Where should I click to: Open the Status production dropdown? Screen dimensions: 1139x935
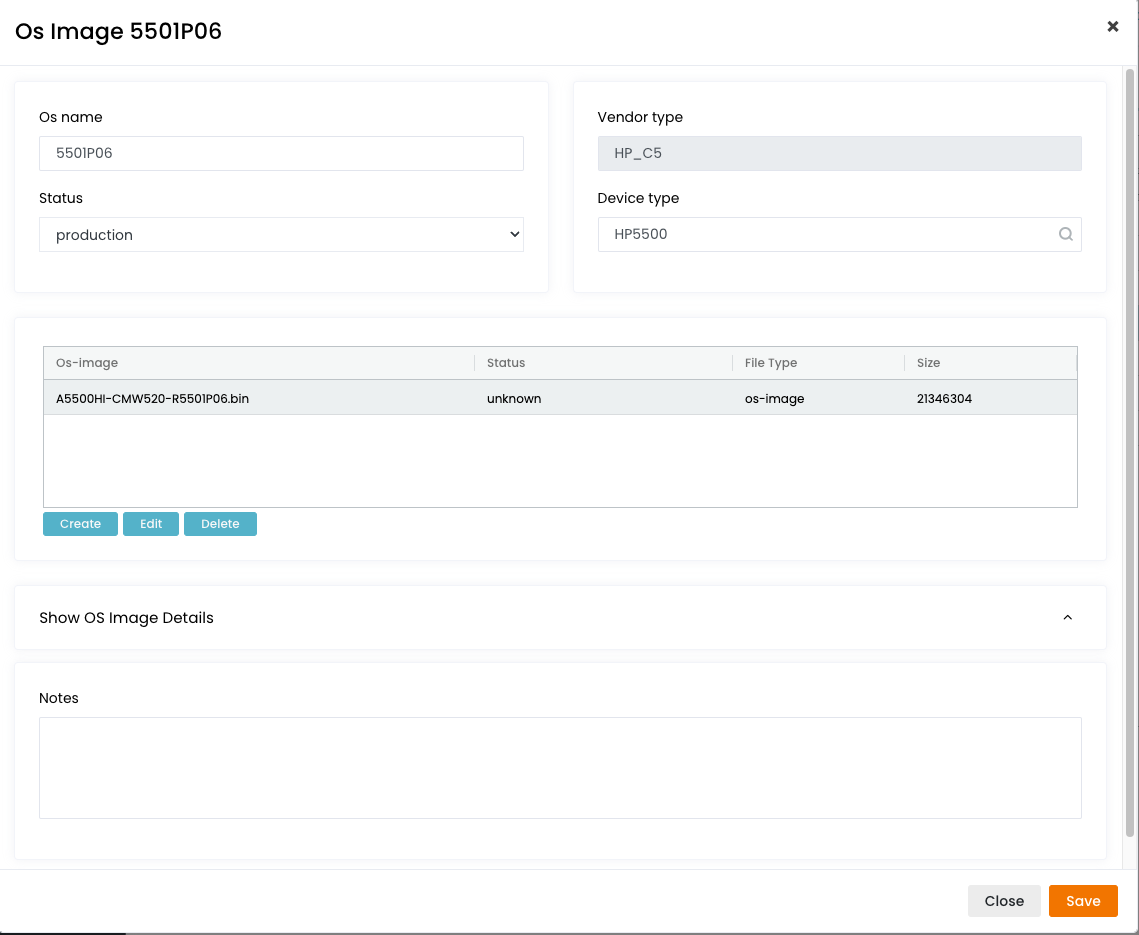point(281,235)
